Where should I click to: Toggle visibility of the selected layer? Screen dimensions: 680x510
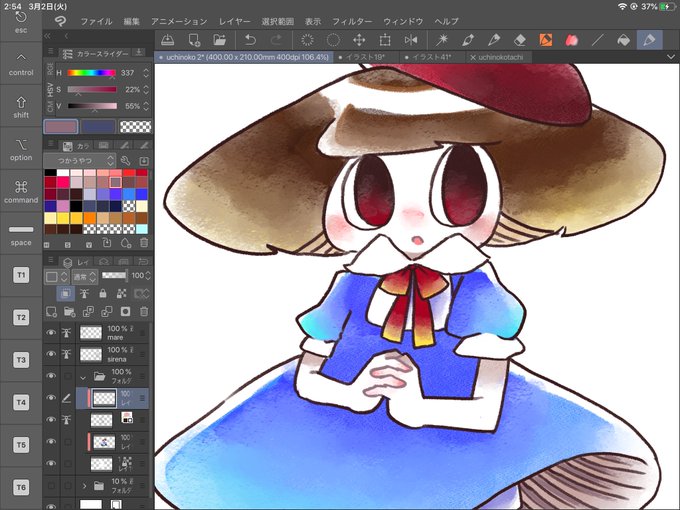point(51,398)
